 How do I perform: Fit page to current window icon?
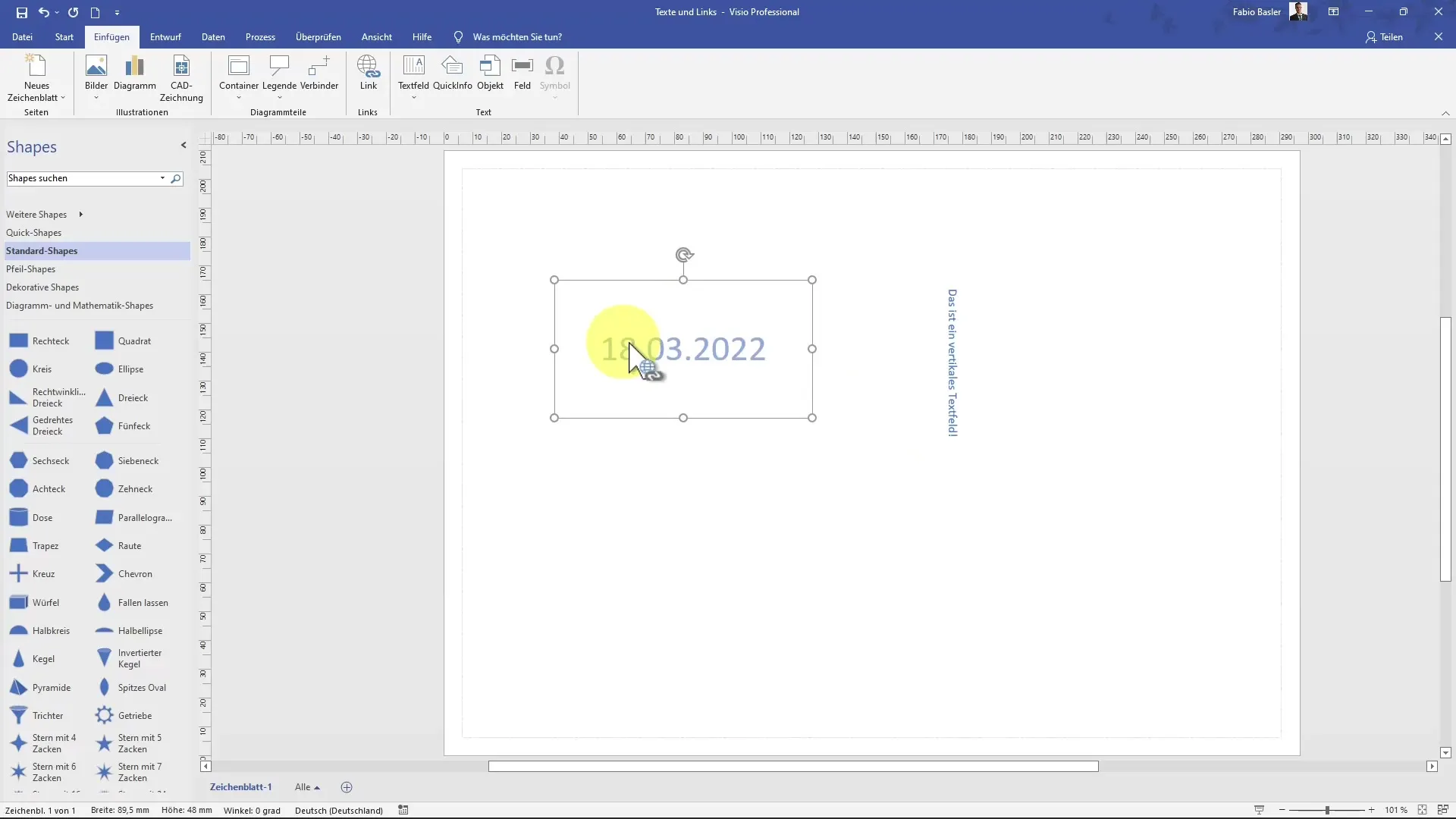click(1422, 810)
